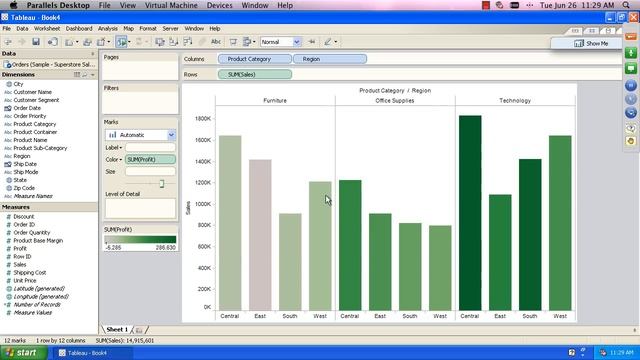Click the Swap rows and columns icon
The height and width of the screenshot is (360, 640).
[x=160, y=42]
